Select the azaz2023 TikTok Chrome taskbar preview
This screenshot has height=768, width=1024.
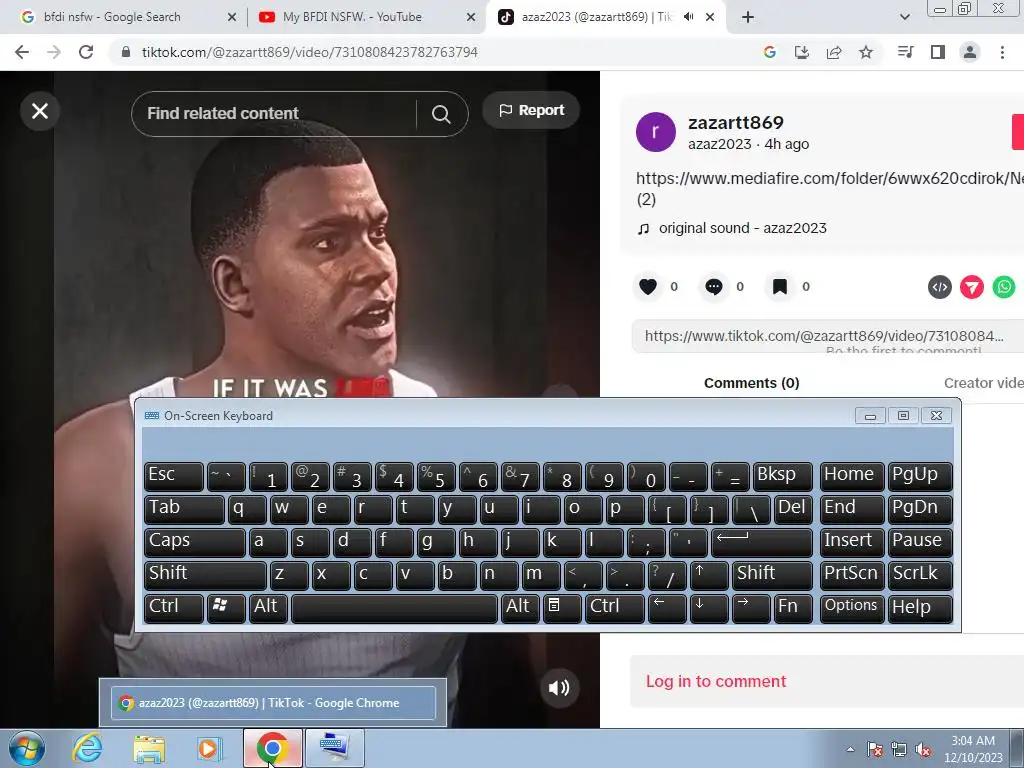tap(273, 703)
